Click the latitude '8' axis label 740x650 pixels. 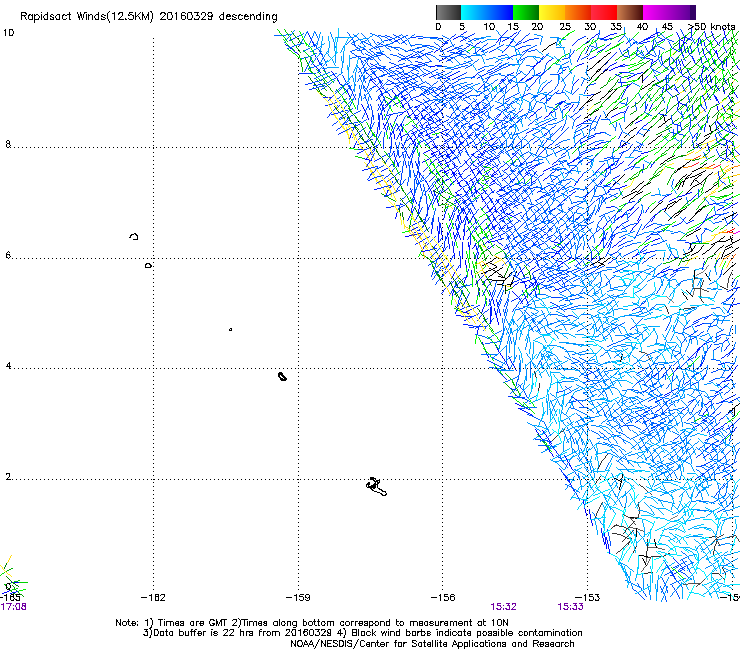click(x=8, y=144)
